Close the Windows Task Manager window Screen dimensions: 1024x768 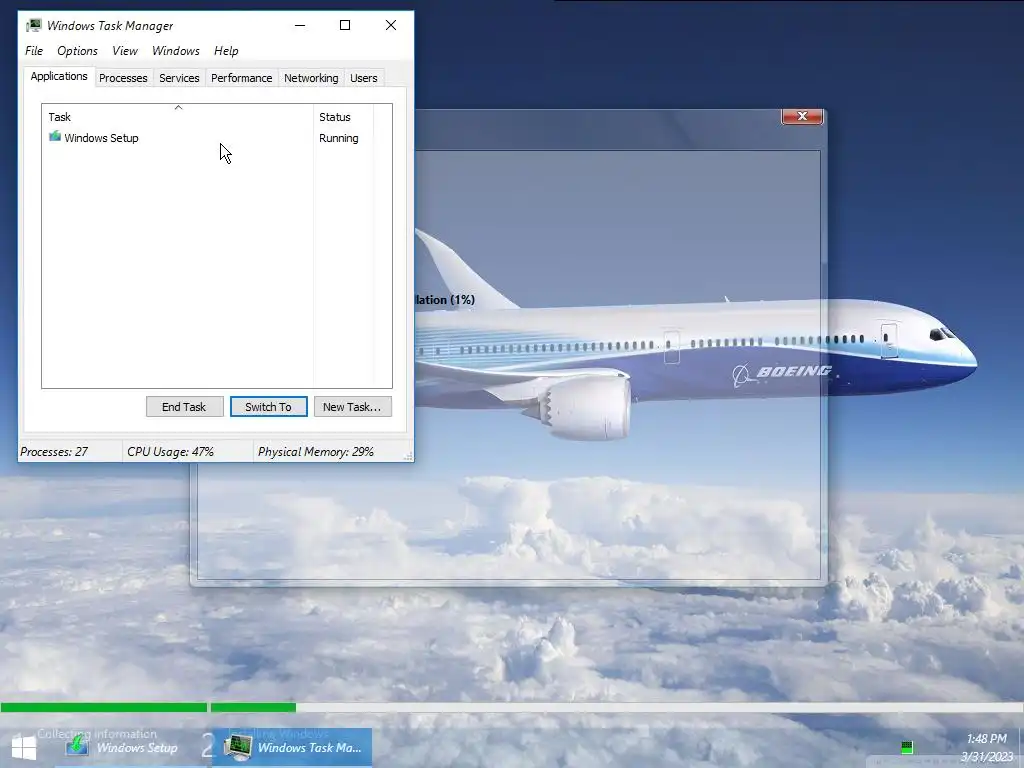coord(391,25)
